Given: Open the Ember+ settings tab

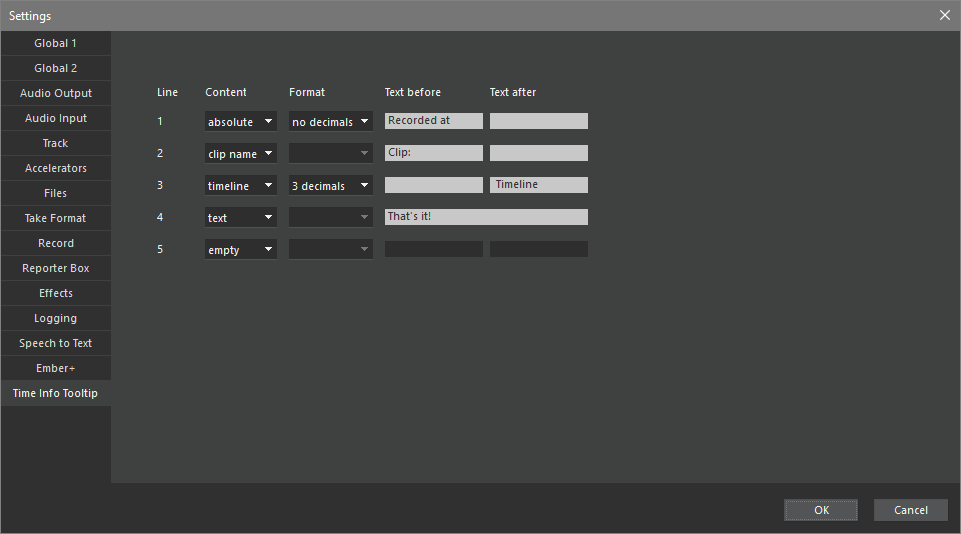Looking at the screenshot, I should point(56,368).
